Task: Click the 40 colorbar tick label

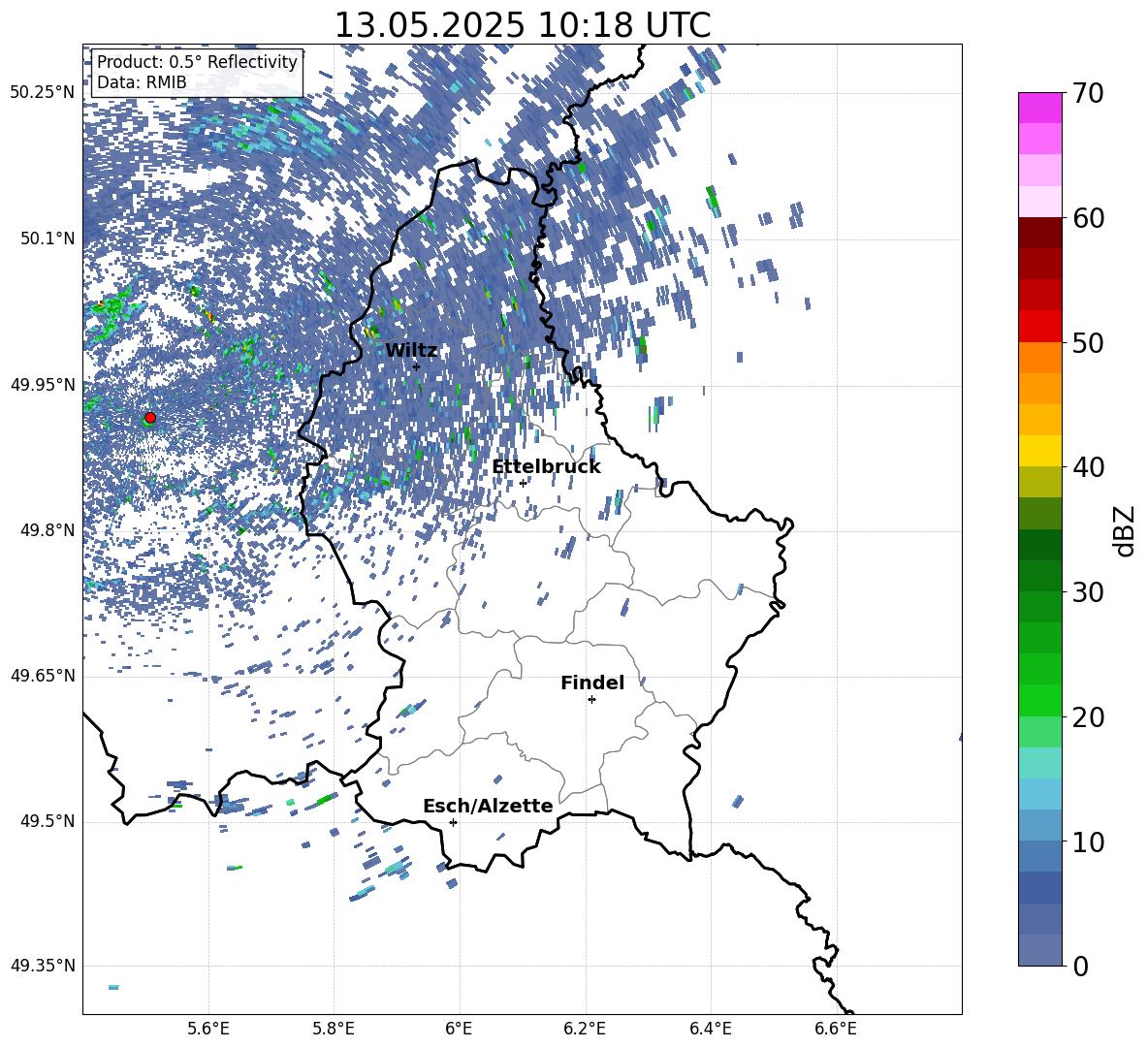Action: 1088,467
